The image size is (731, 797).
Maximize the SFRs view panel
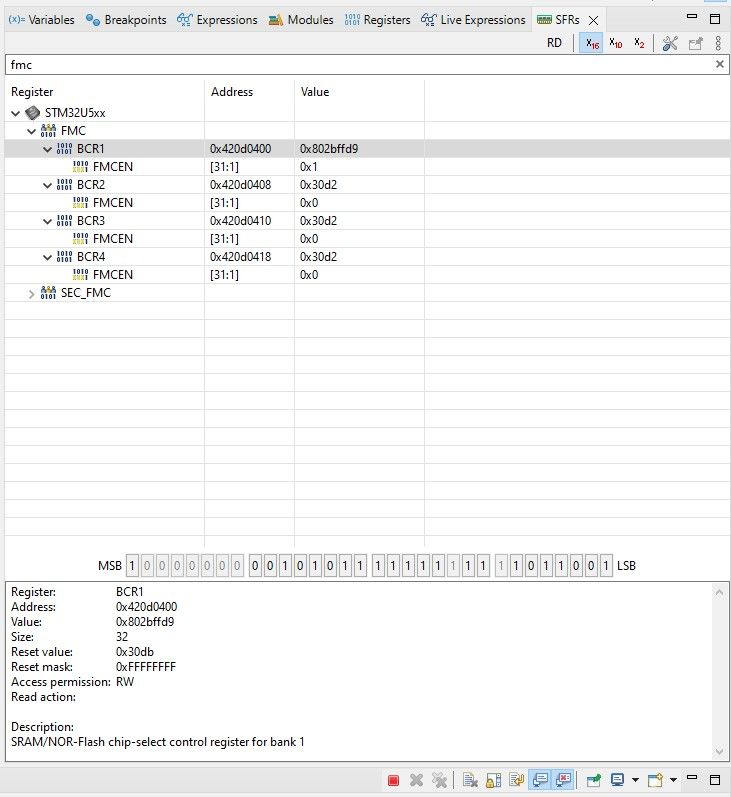point(715,19)
